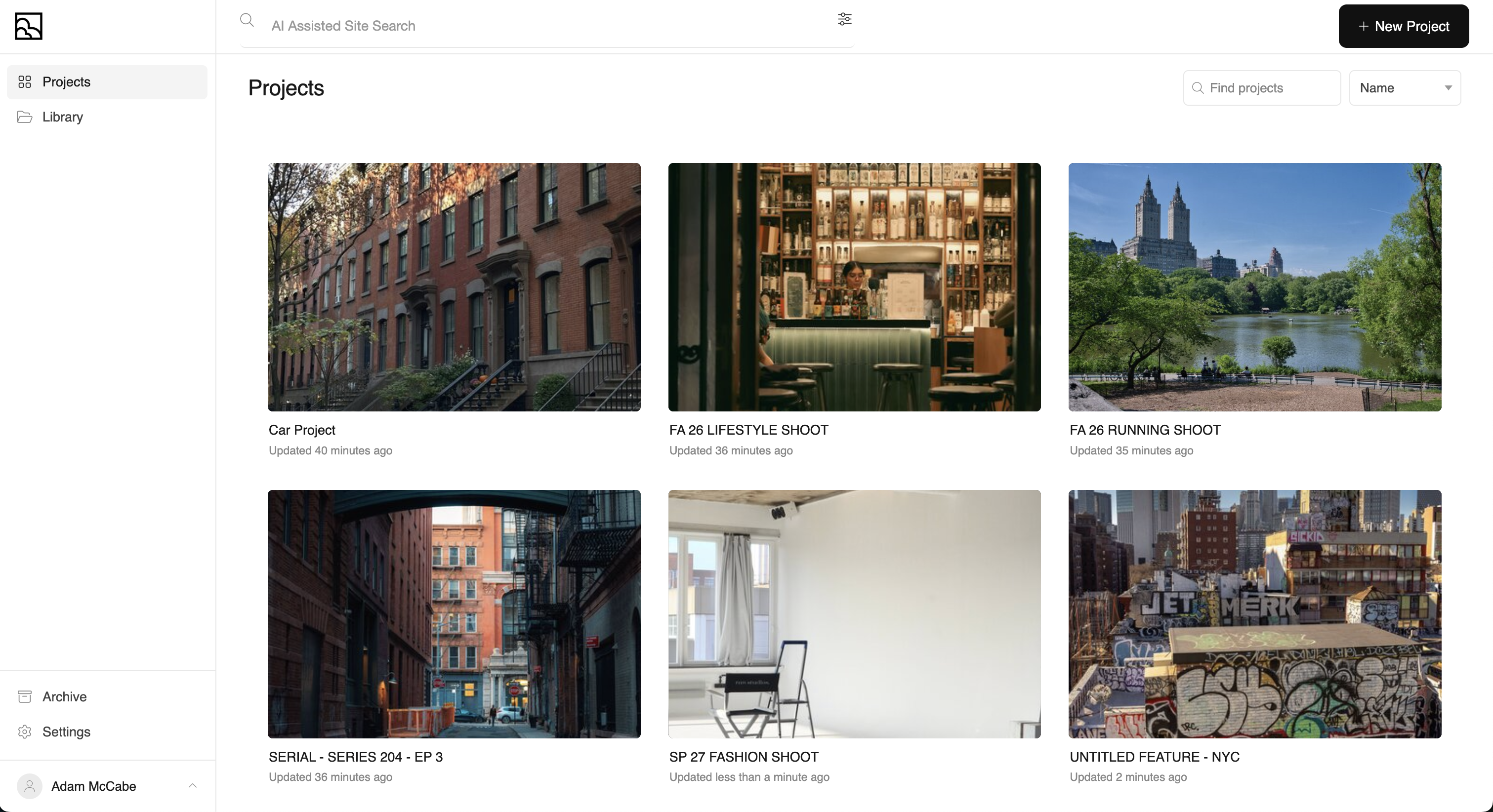Create a New Project
Image resolution: width=1493 pixels, height=812 pixels.
tap(1403, 26)
